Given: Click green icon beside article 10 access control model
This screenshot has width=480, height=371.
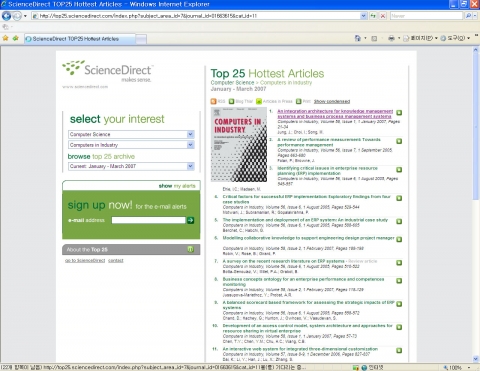Looking at the screenshot, I should pos(399,327).
